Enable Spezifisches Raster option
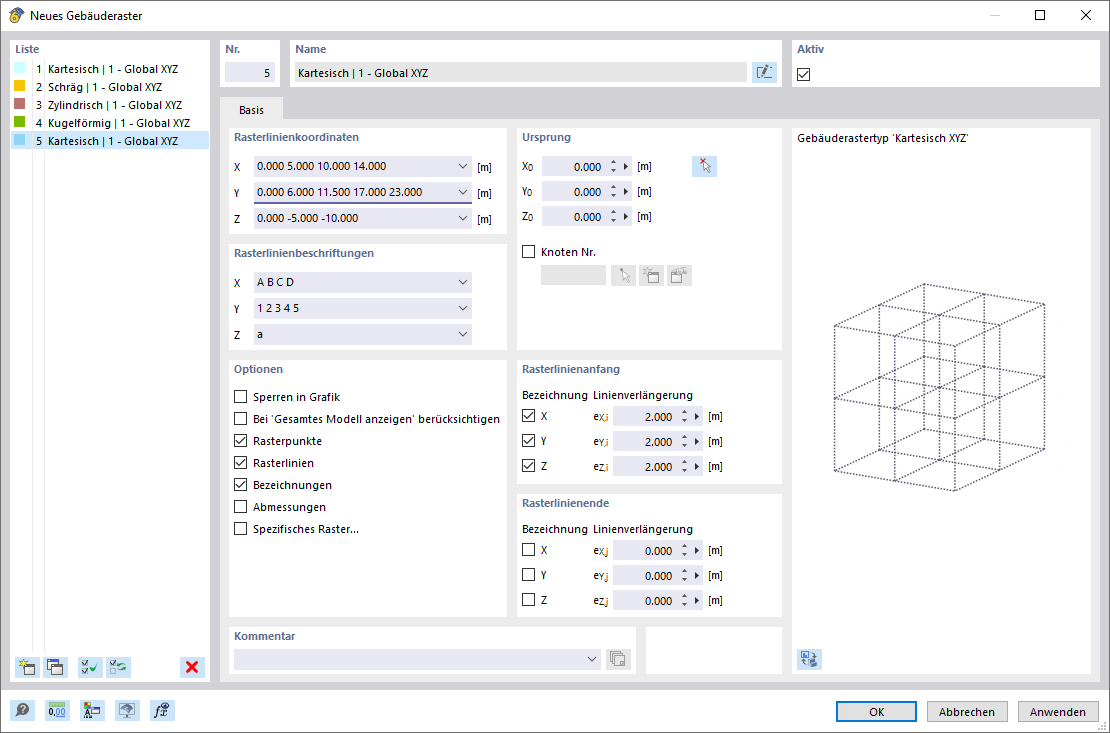 [241, 528]
